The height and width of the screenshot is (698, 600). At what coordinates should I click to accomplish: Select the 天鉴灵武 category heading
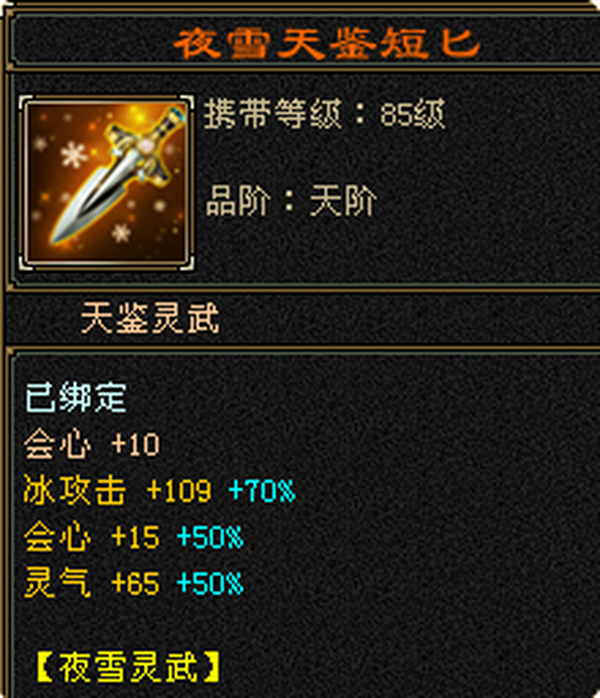coord(150,317)
